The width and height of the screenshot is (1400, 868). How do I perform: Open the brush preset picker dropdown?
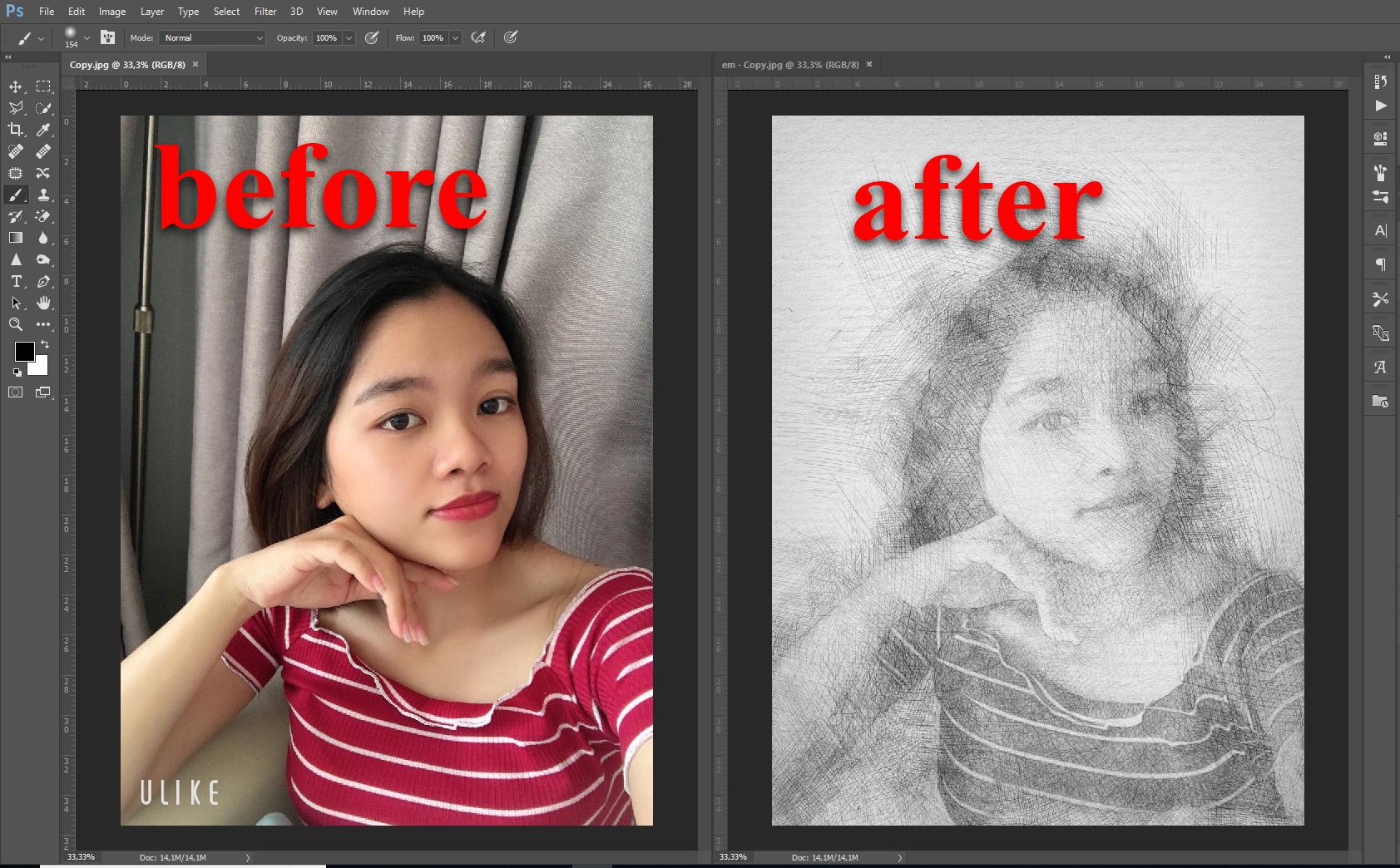[87, 37]
